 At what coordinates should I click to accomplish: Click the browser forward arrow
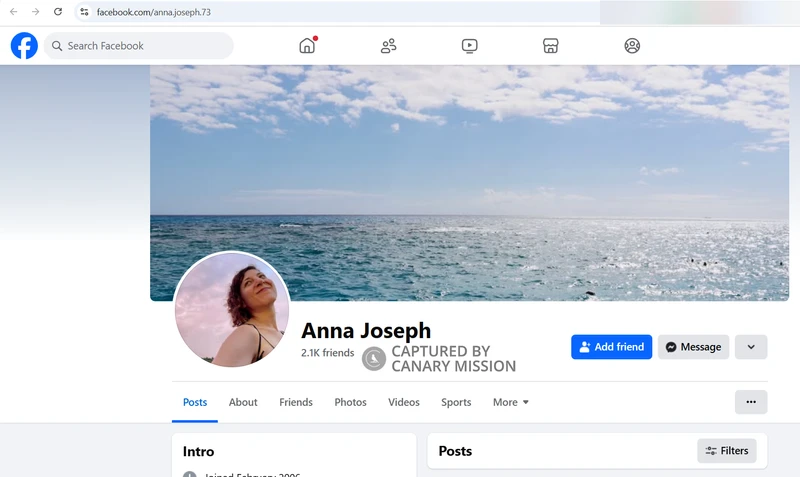[36, 12]
